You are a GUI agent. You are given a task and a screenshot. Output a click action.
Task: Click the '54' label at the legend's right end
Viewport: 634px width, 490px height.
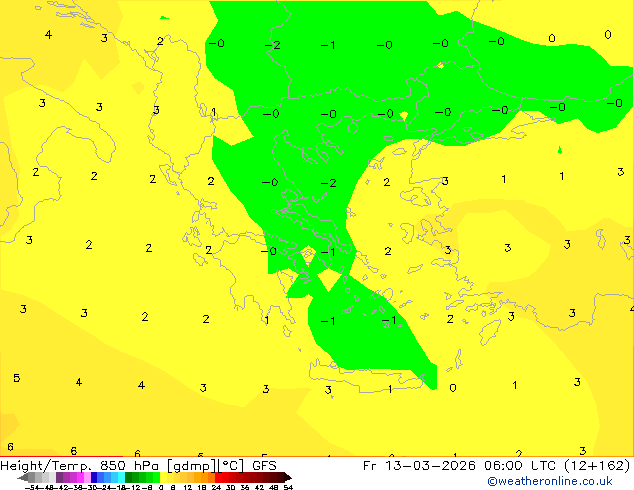click(288, 488)
